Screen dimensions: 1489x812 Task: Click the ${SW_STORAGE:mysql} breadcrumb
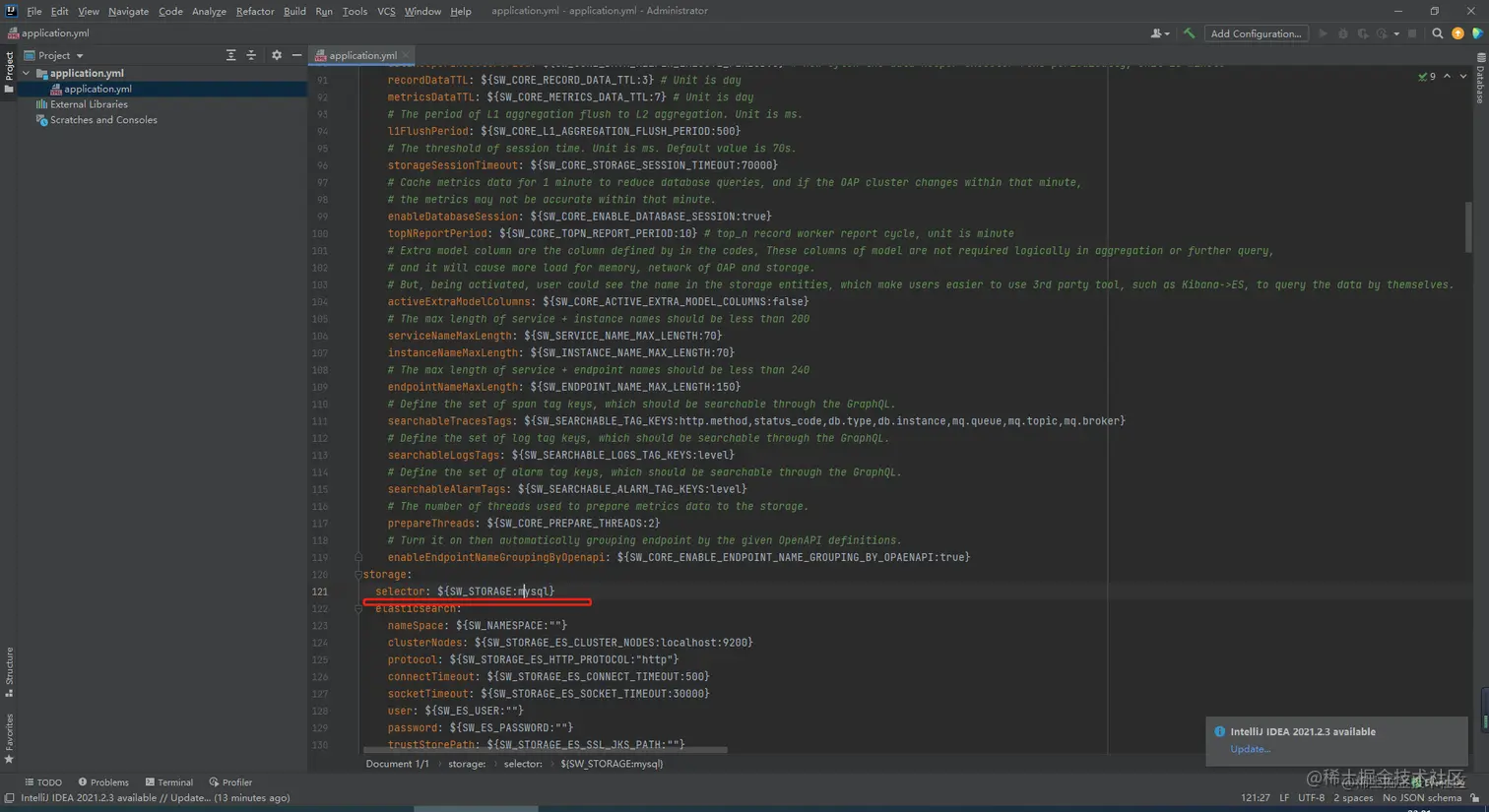[x=612, y=764]
